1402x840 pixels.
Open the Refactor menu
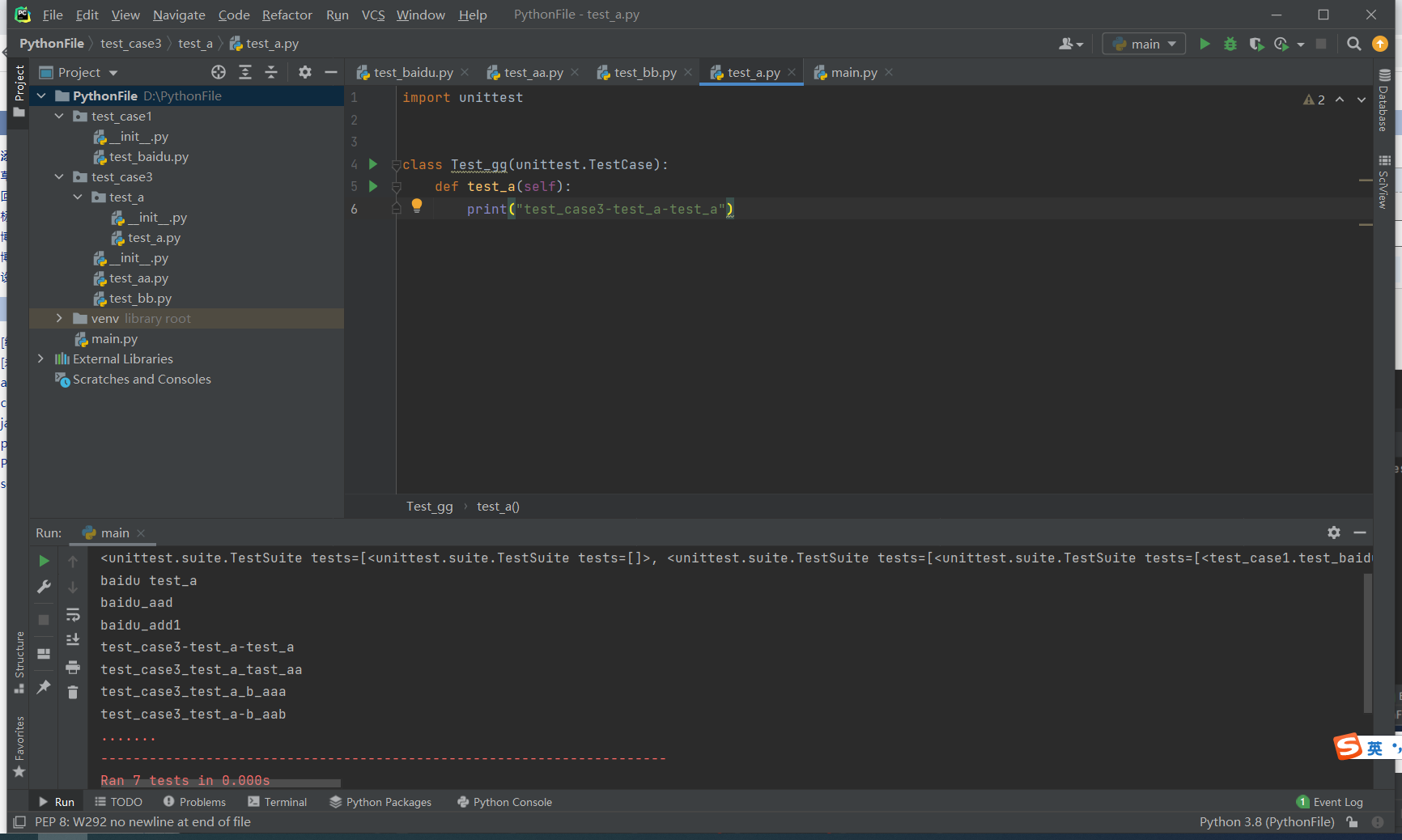[287, 15]
